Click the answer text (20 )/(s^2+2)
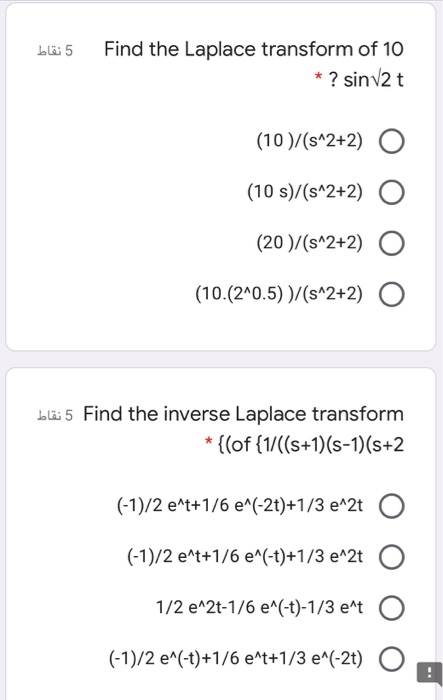 309,242
